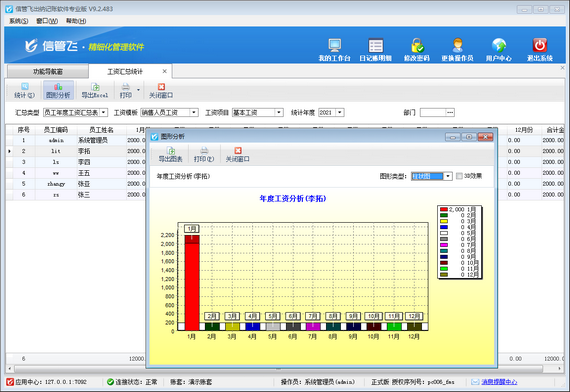This screenshot has width=570, height=392.
Task: Select 图形分析 toolbar button
Action: [58, 90]
